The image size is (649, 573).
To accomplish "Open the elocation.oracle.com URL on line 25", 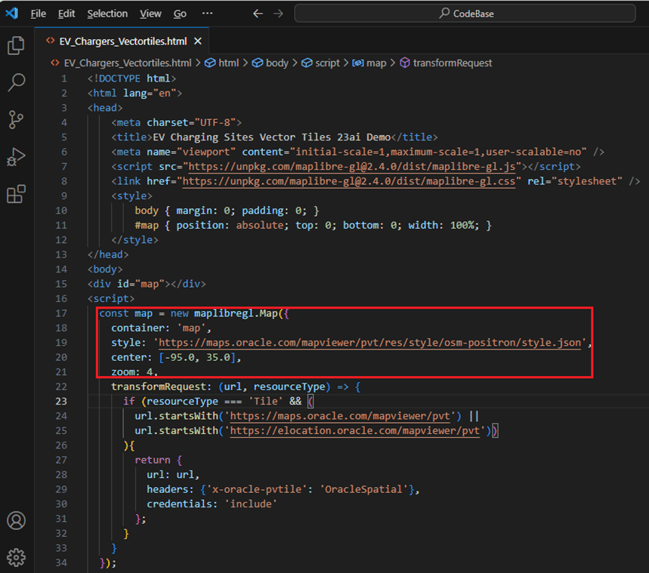I will [x=355, y=431].
